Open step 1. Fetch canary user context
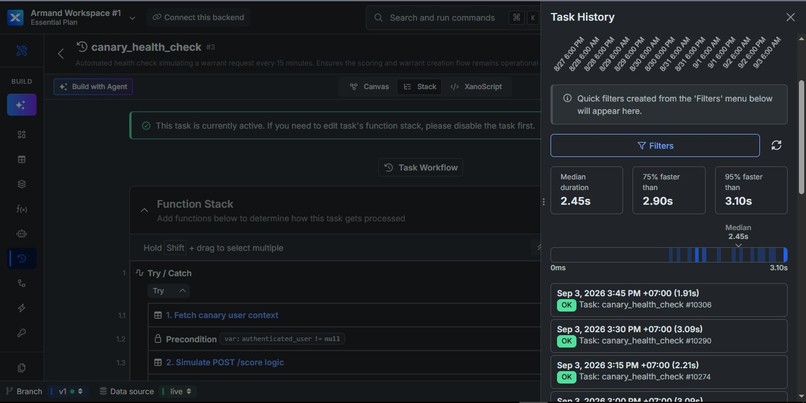Screen dimensions: 806x403 (222, 315)
